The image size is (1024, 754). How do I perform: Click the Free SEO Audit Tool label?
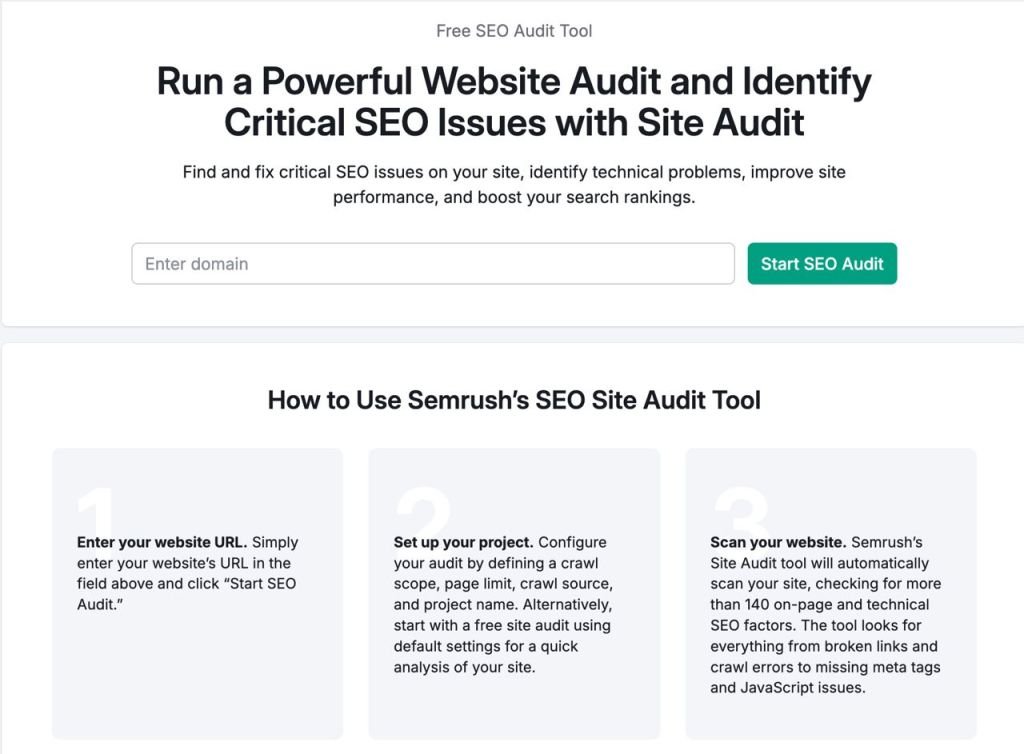click(511, 31)
